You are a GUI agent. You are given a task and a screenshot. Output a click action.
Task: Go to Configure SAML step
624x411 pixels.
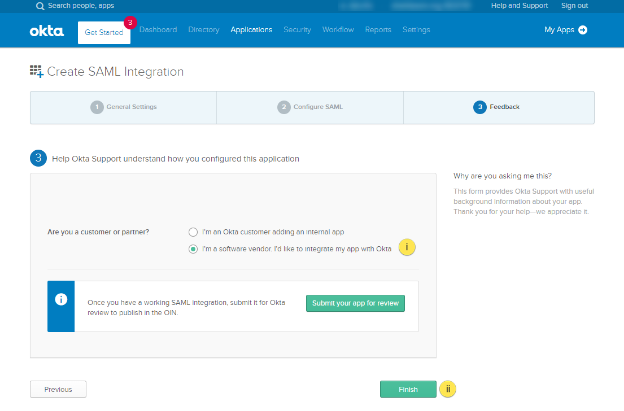pyautogui.click(x=310, y=107)
